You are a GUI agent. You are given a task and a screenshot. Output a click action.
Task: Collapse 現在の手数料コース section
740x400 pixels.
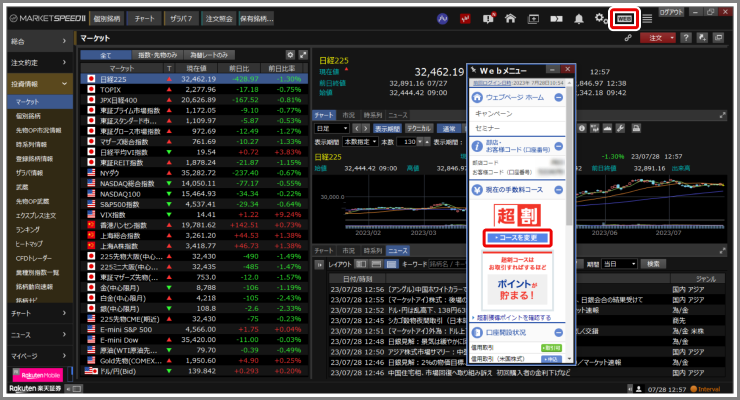pos(558,190)
